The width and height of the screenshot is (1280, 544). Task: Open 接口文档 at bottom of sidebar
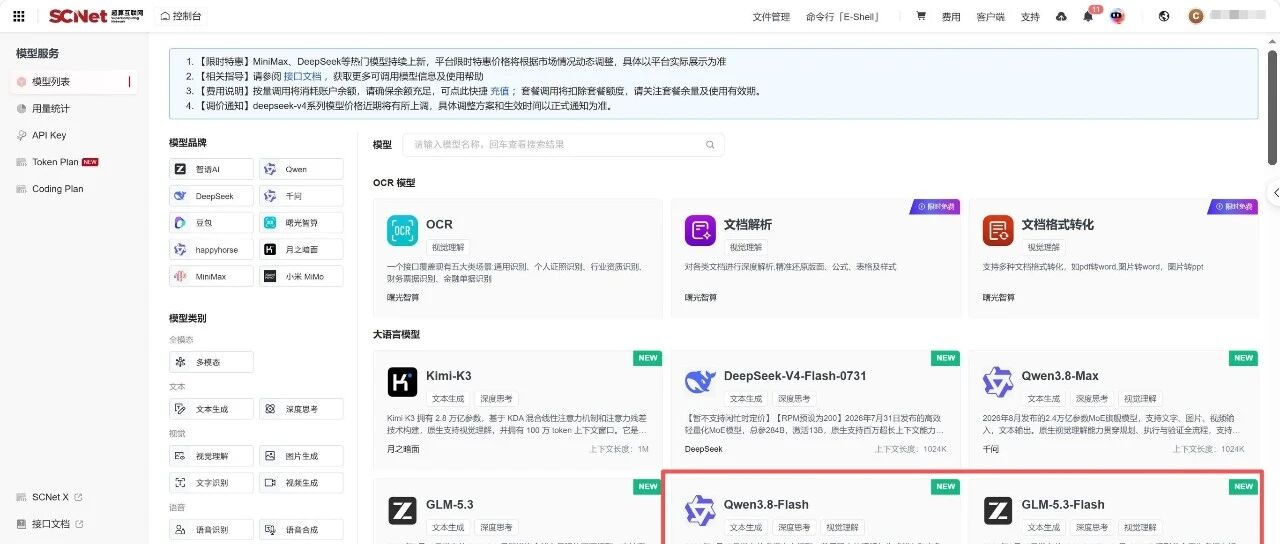pyautogui.click(x=50, y=524)
